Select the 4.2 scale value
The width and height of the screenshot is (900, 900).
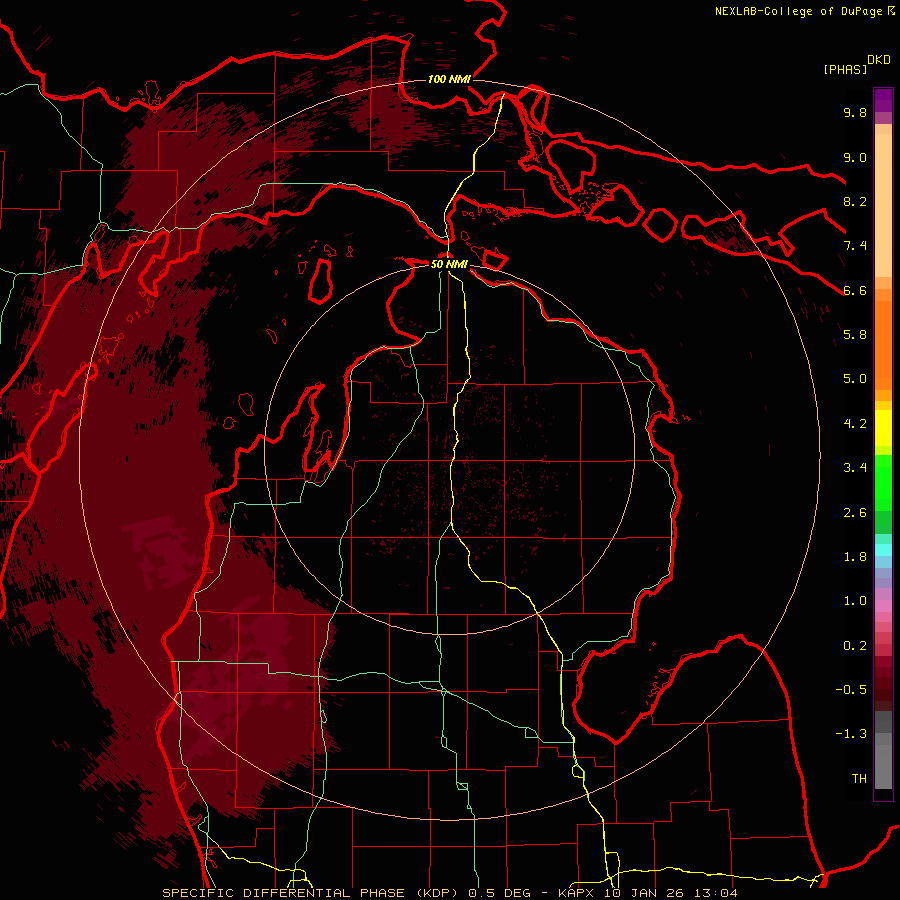[x=855, y=424]
